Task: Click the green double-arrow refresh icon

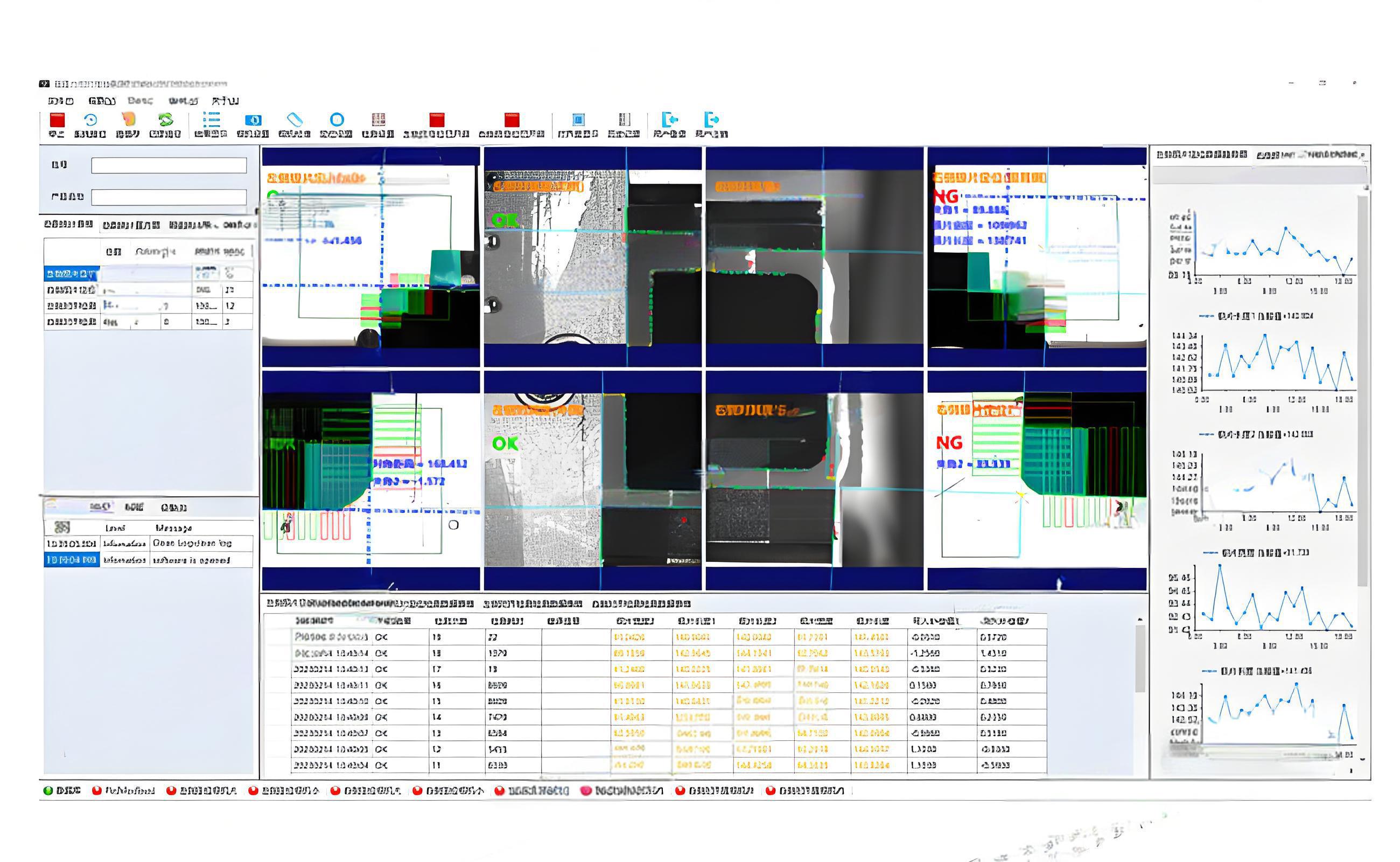Action: tap(165, 119)
